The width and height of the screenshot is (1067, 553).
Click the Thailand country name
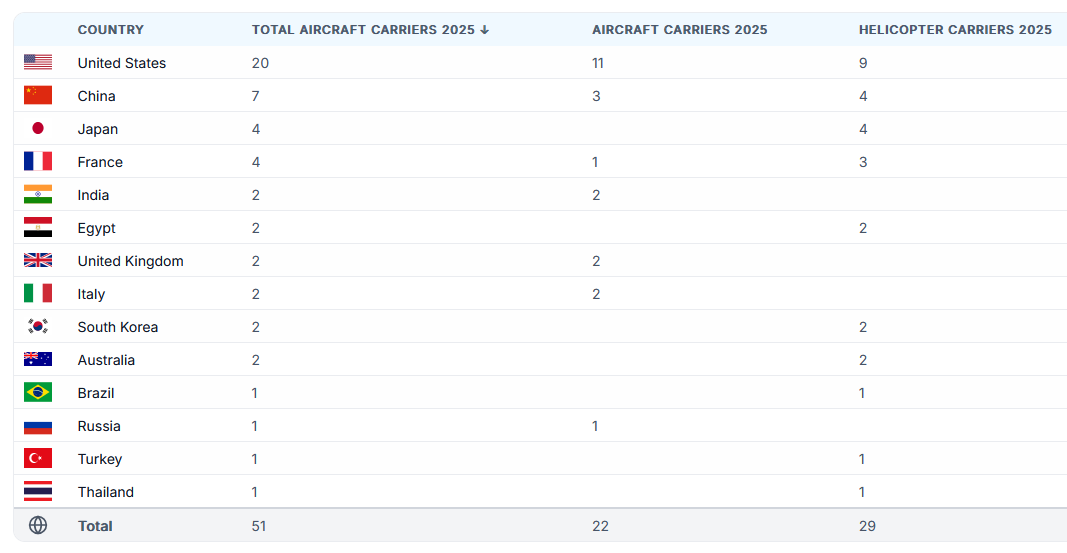pos(106,492)
